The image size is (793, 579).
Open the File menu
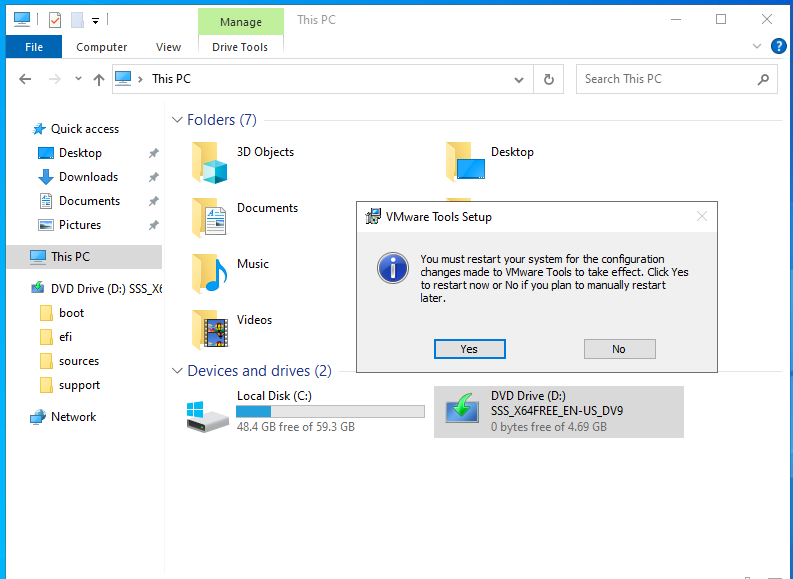34,47
